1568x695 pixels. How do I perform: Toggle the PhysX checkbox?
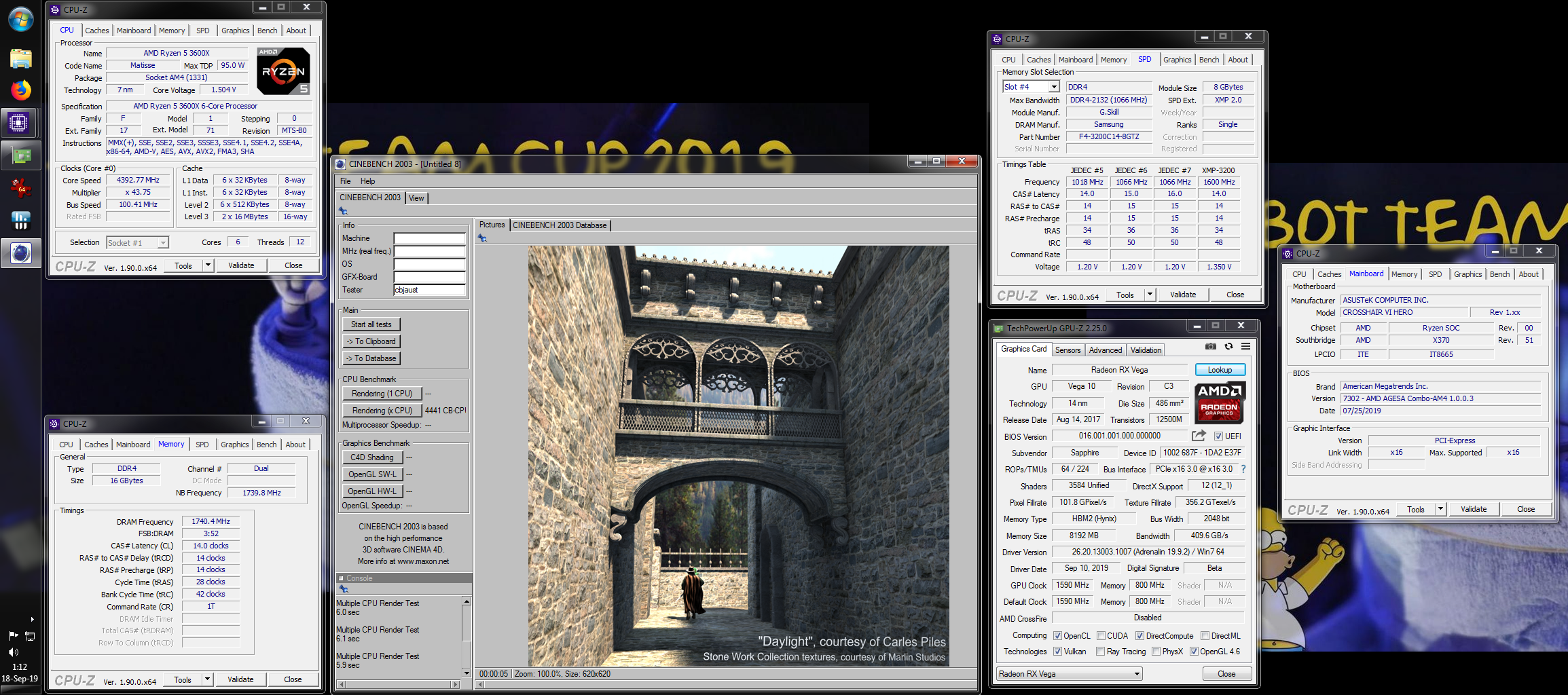pos(1156,652)
